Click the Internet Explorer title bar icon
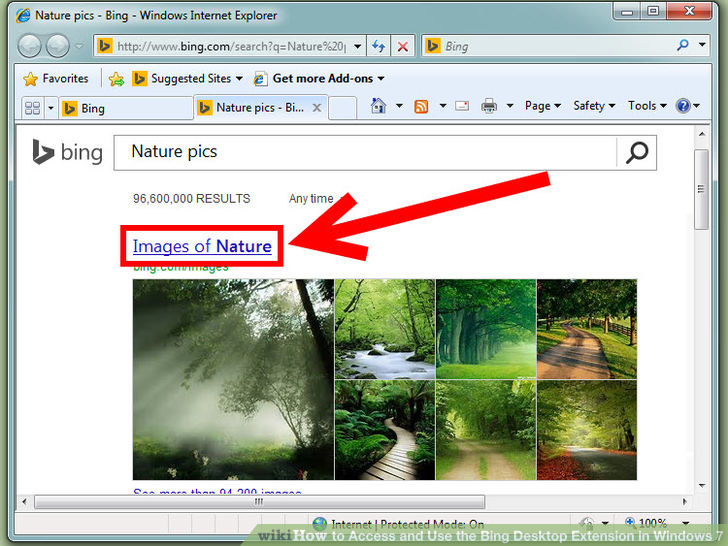The width and height of the screenshot is (728, 546). pos(23,15)
